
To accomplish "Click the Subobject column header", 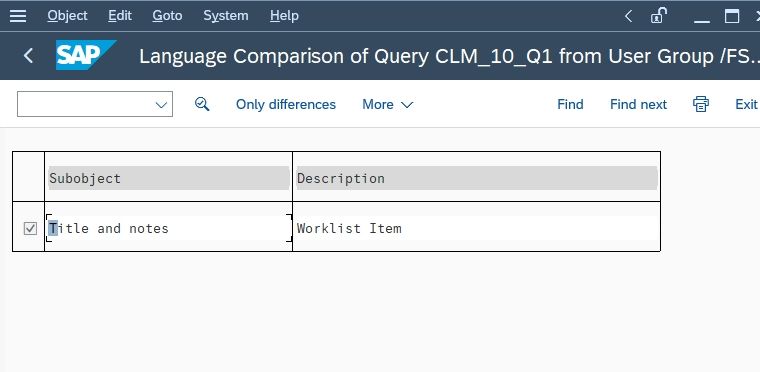I will [169, 178].
